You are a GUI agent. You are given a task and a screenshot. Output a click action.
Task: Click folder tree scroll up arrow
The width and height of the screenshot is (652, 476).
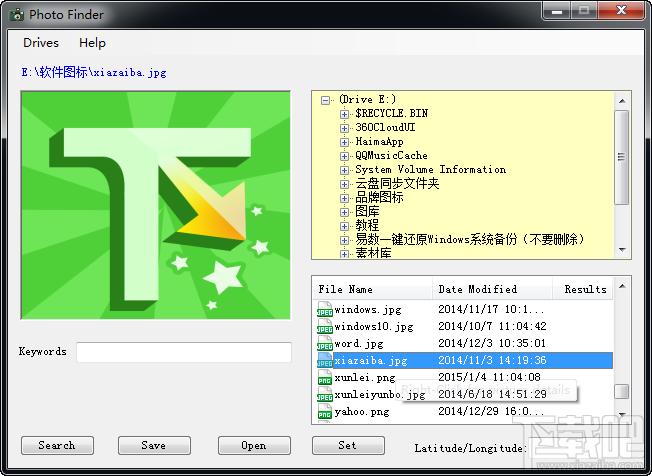coord(622,101)
